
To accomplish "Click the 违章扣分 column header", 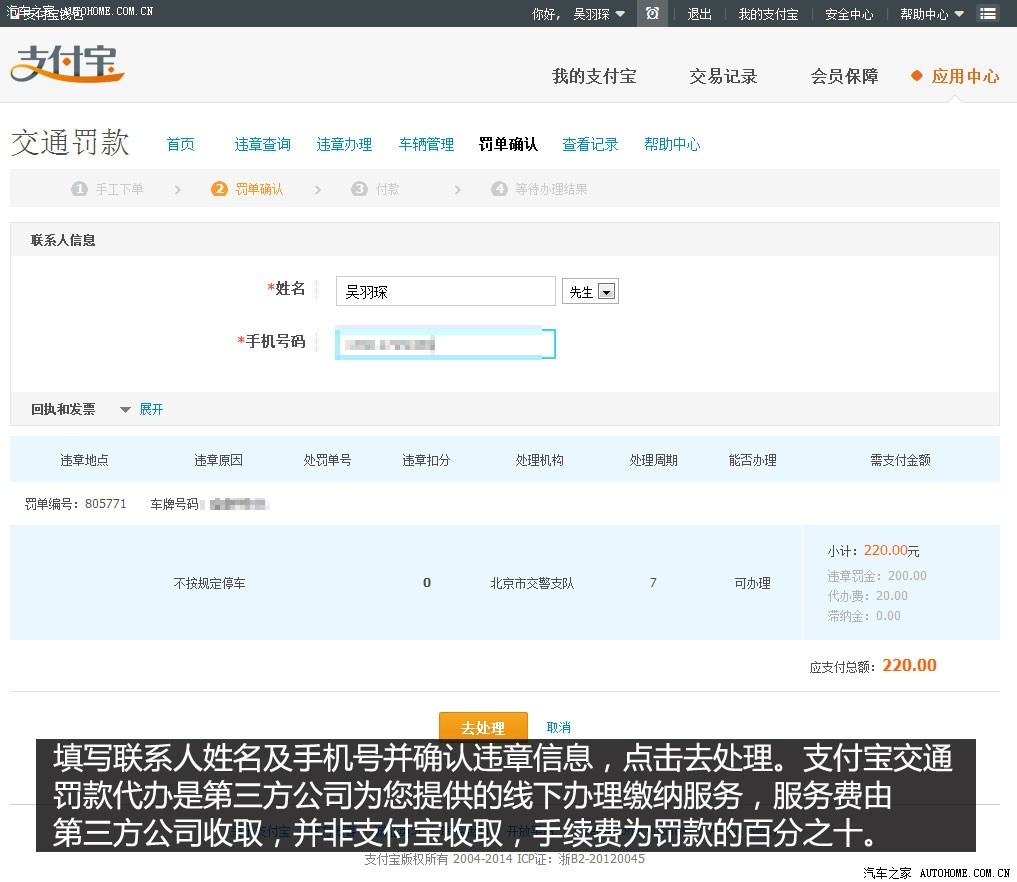I will coord(426,460).
